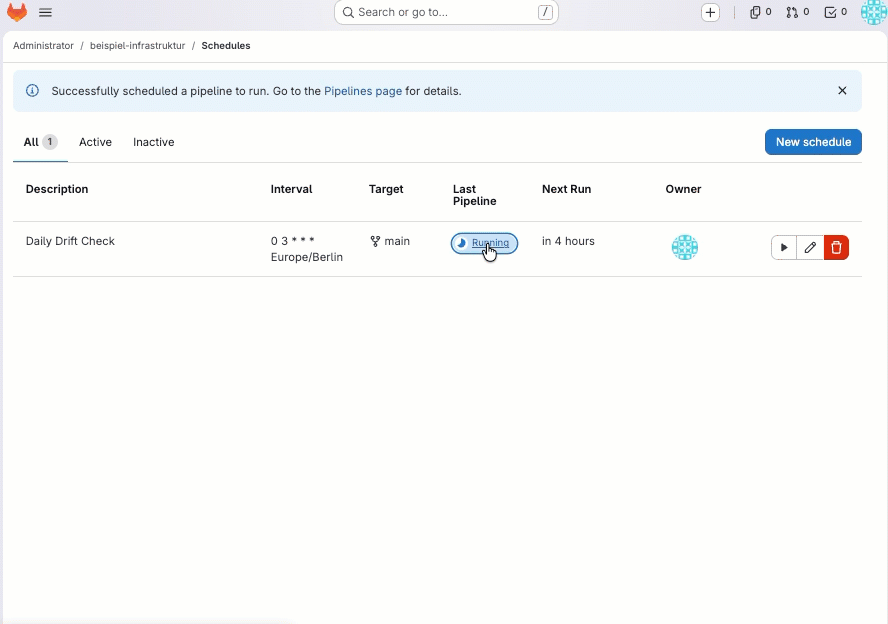Click the Last Pipeline column header
888x624 pixels.
click(x=475, y=195)
